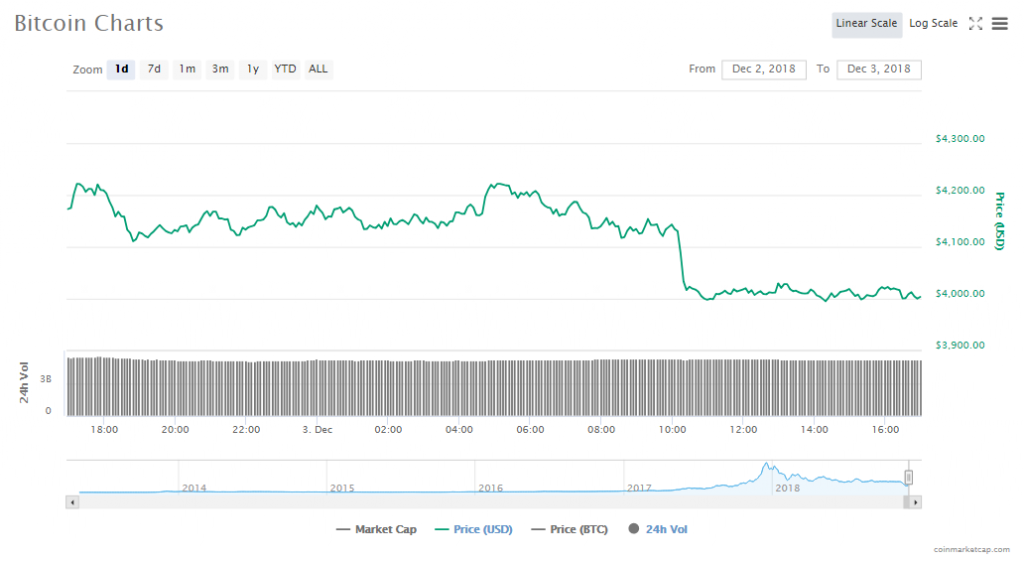Viewport: 1024px width, 561px height.
Task: Choose the 1y zoom option
Action: [x=253, y=69]
